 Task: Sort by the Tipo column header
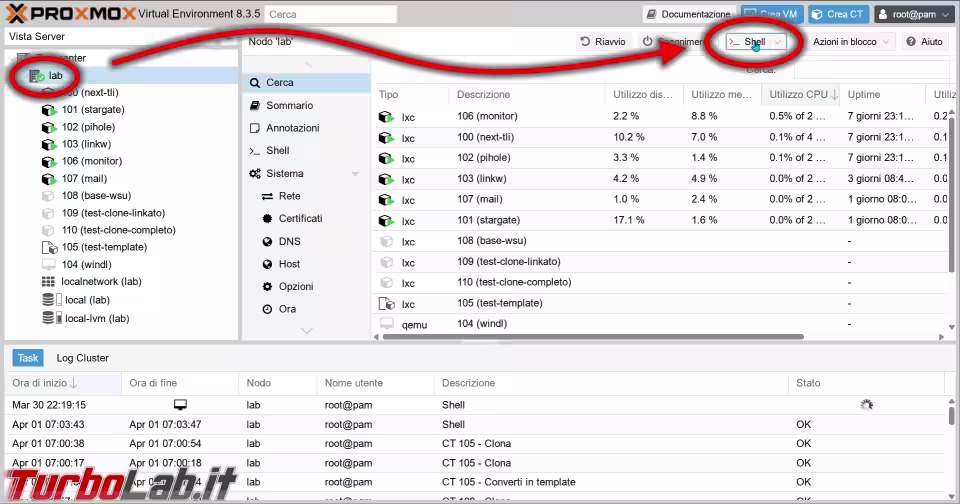pos(409,94)
